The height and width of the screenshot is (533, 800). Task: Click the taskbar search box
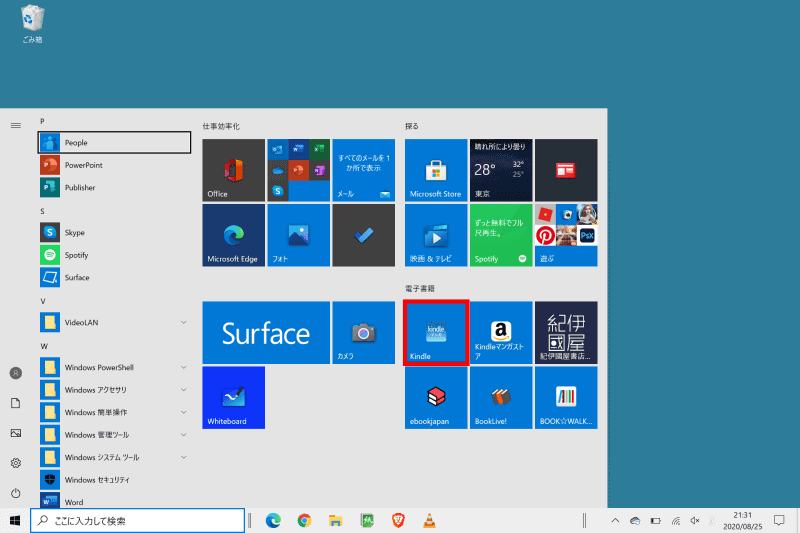[x=138, y=521]
